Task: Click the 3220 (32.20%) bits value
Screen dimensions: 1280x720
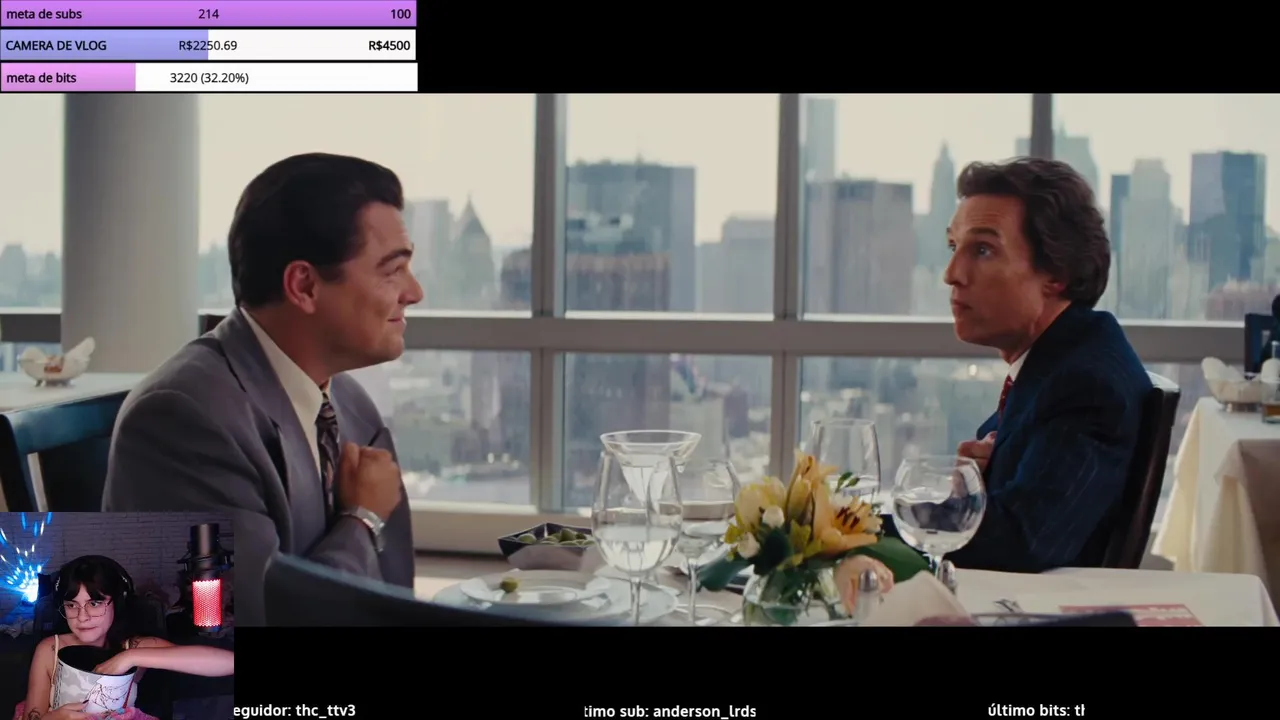Action: coord(209,77)
